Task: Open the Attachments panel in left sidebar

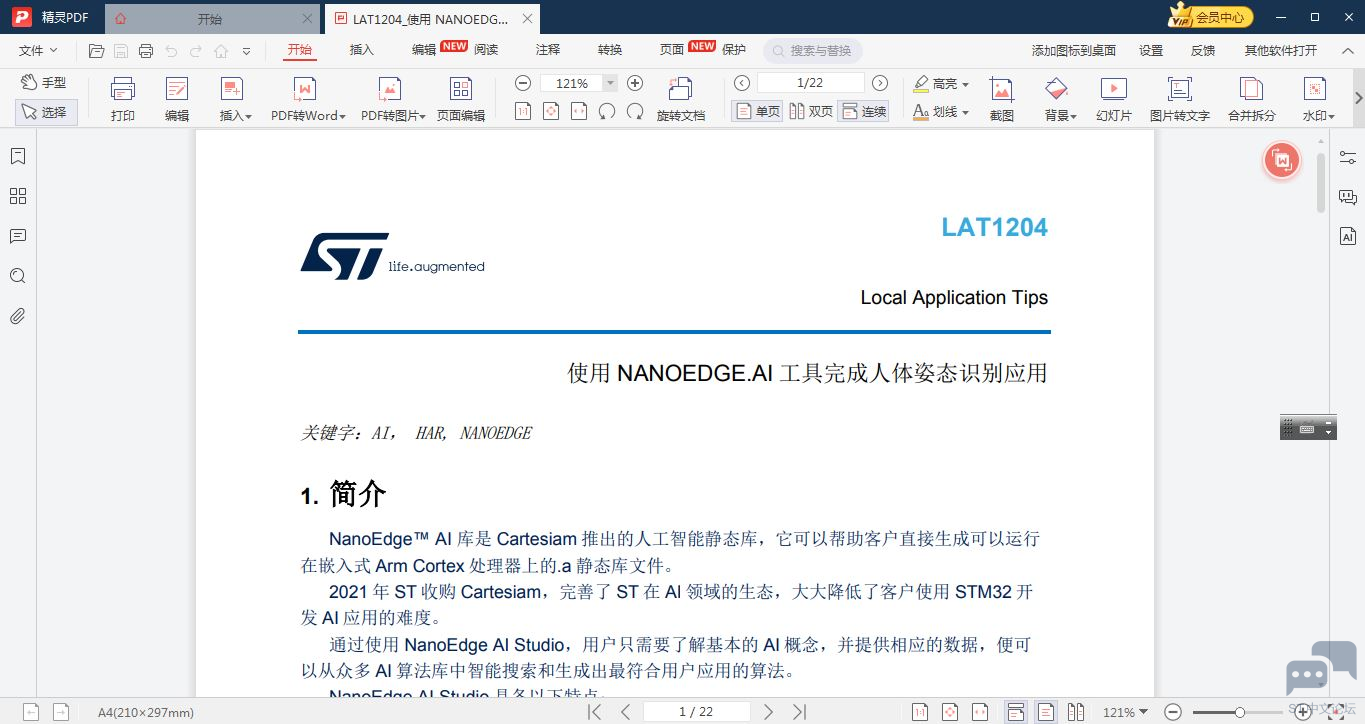Action: click(17, 316)
